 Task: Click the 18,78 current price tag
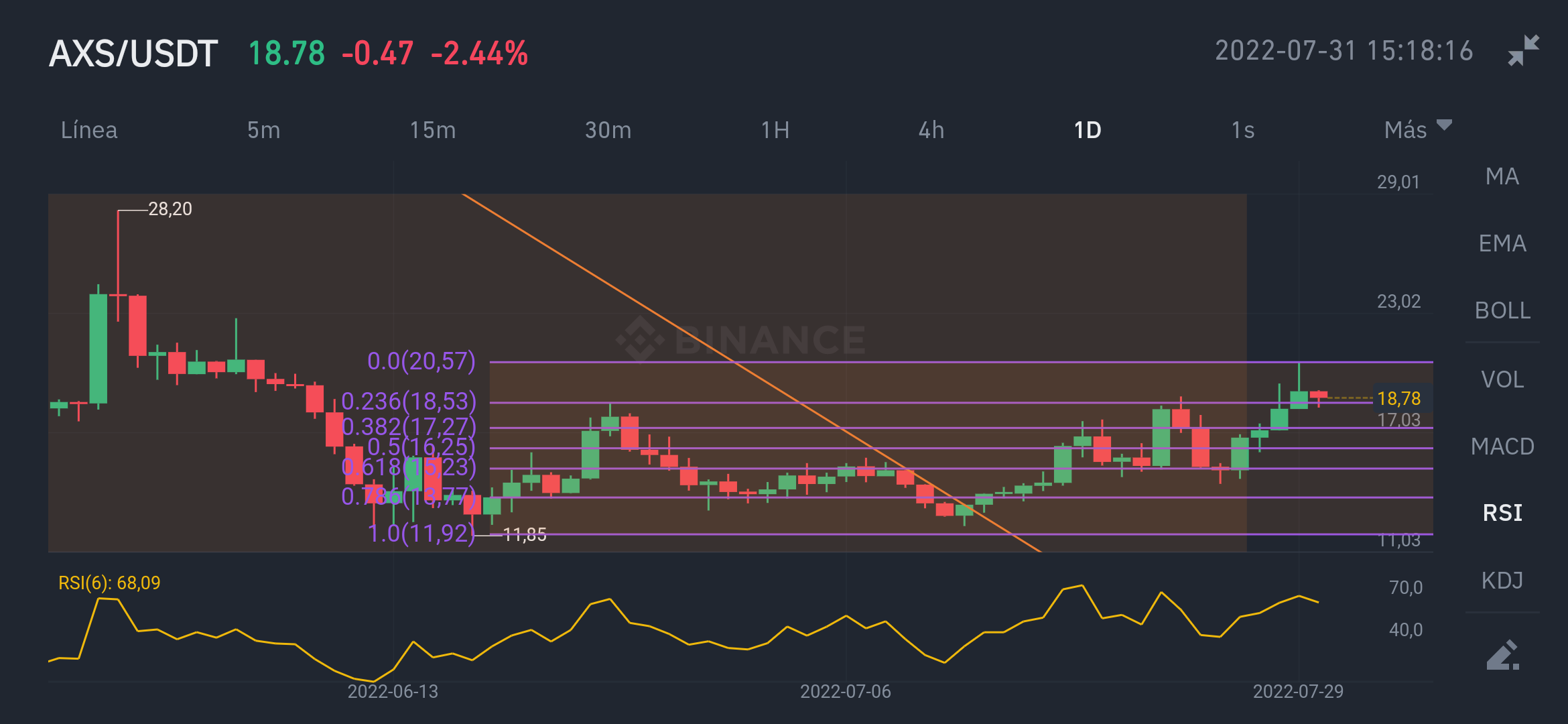tap(1398, 398)
